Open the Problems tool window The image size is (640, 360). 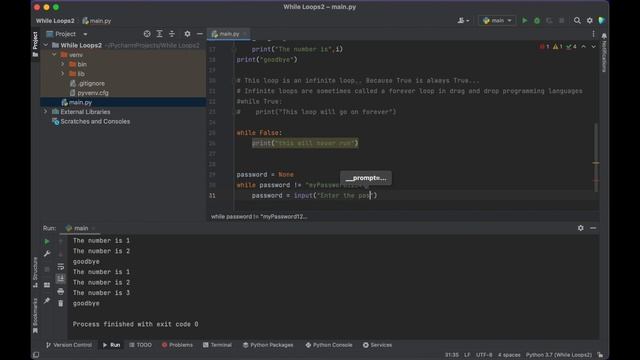(x=177, y=345)
